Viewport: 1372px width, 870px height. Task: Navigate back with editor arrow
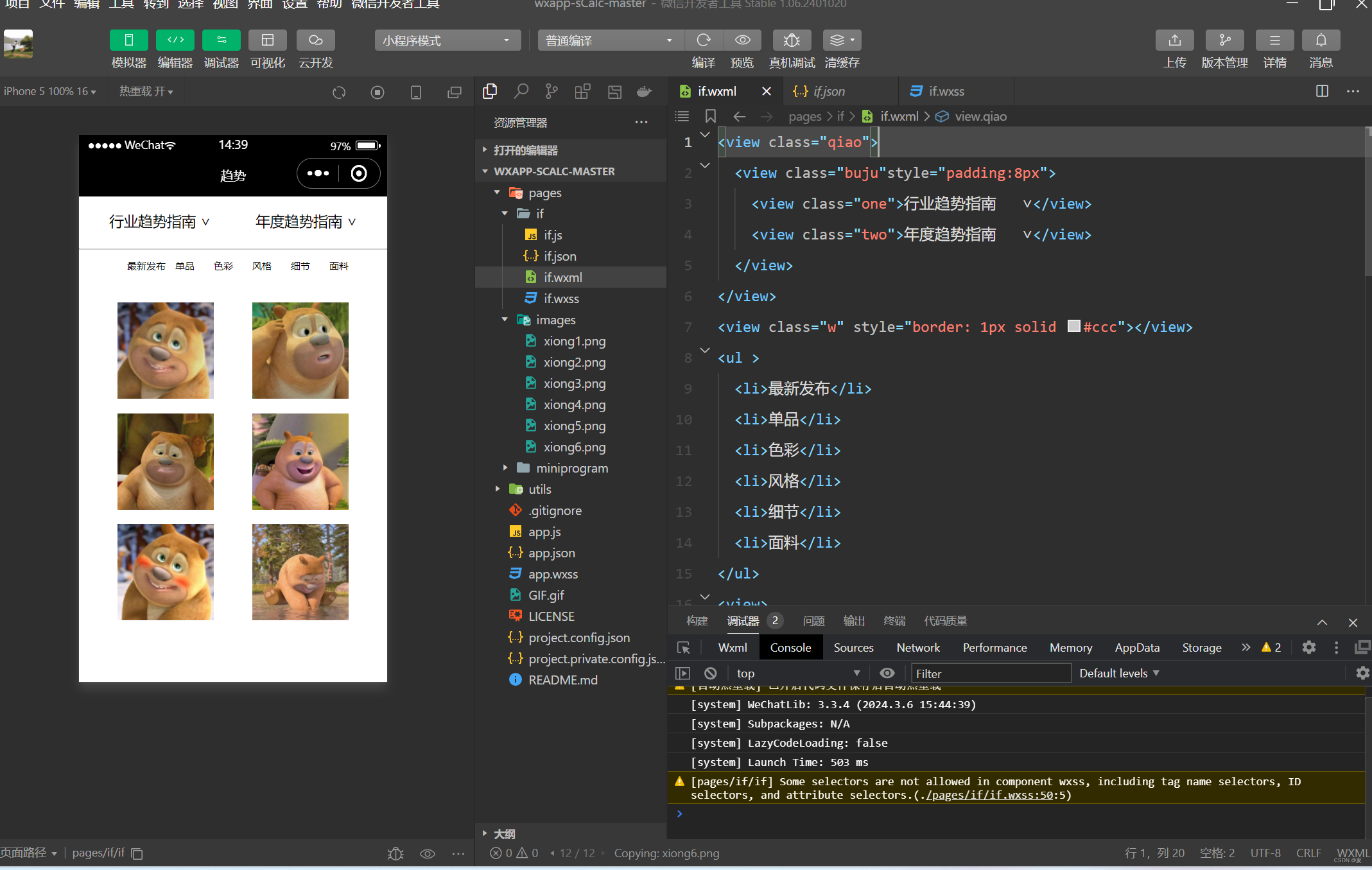(x=740, y=116)
